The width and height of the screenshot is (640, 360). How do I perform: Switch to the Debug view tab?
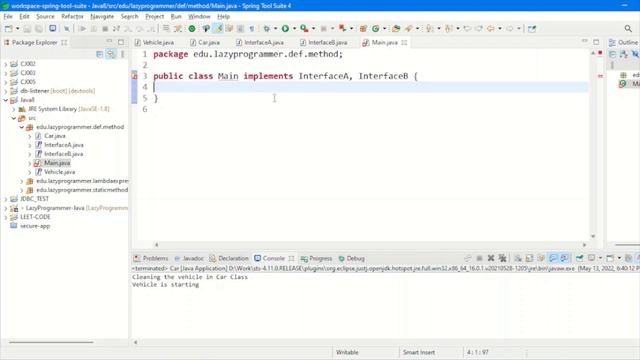351,258
